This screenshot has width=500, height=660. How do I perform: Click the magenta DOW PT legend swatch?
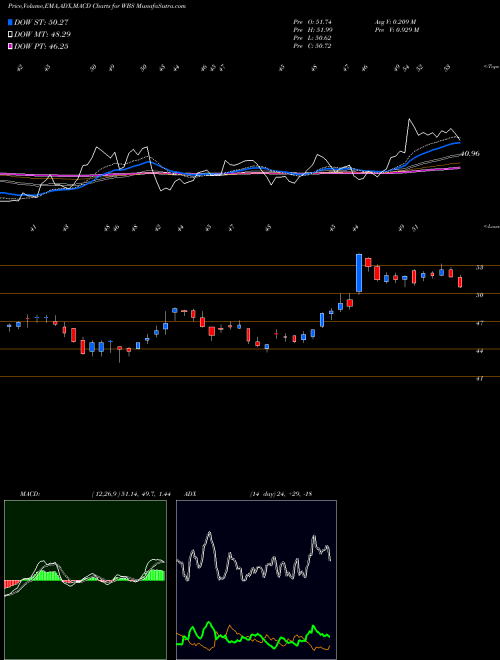click(x=10, y=46)
